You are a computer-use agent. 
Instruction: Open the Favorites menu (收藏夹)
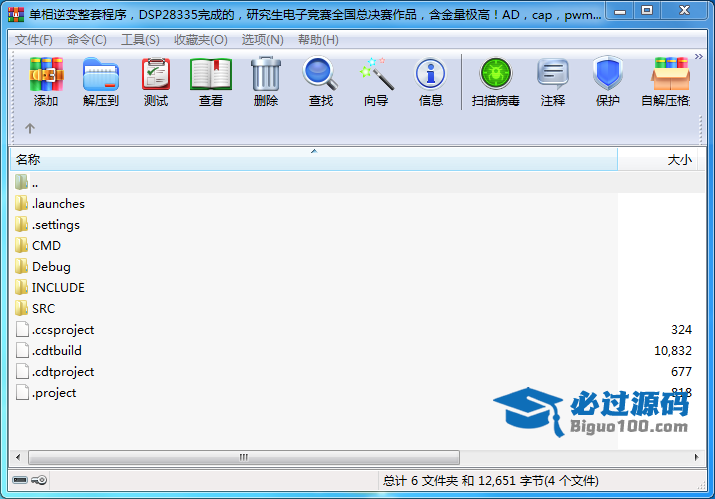coord(201,40)
